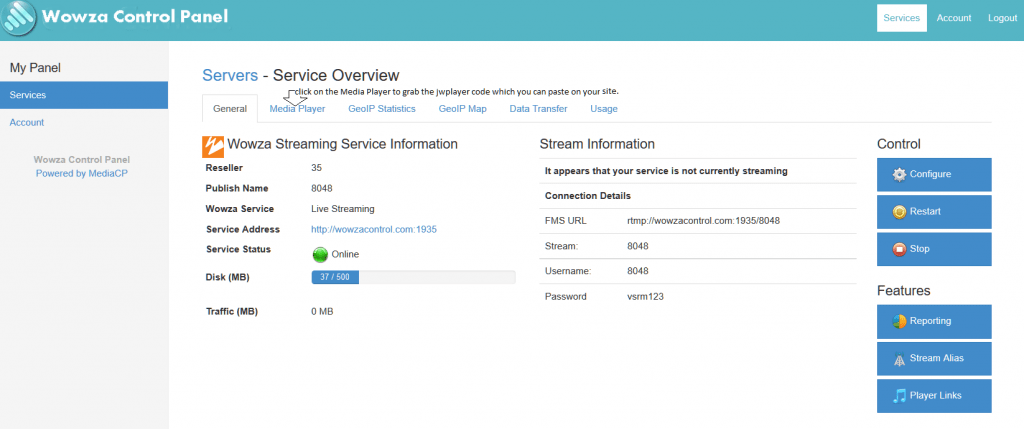Click the Live Streaming service value
The width and height of the screenshot is (1024, 429).
[x=343, y=209]
